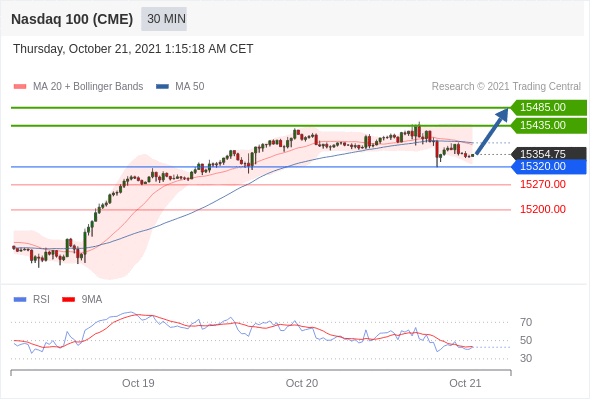This screenshot has height=400, width=590.
Task: Click the RSI 70 level label
Action: pyautogui.click(x=526, y=322)
